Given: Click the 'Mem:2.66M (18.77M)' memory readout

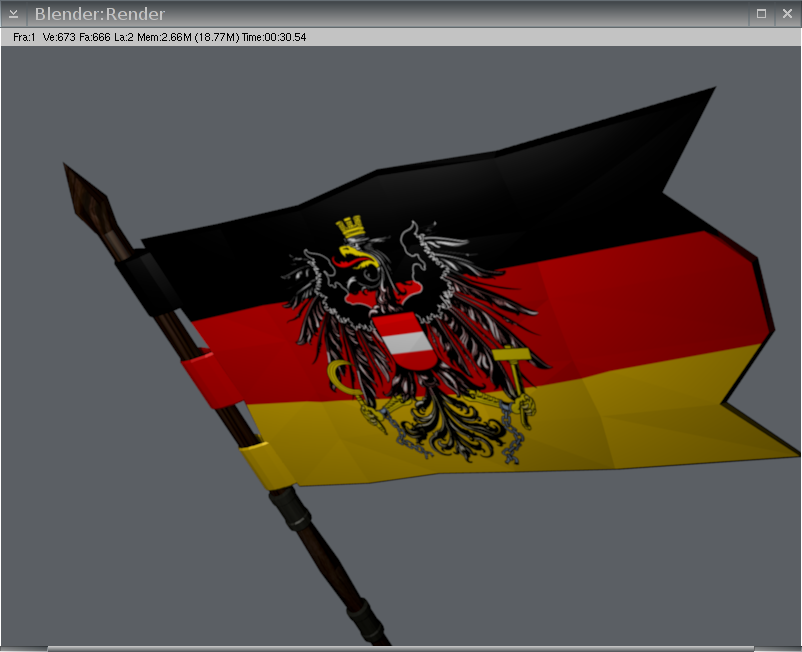Looking at the screenshot, I should click(x=188, y=37).
